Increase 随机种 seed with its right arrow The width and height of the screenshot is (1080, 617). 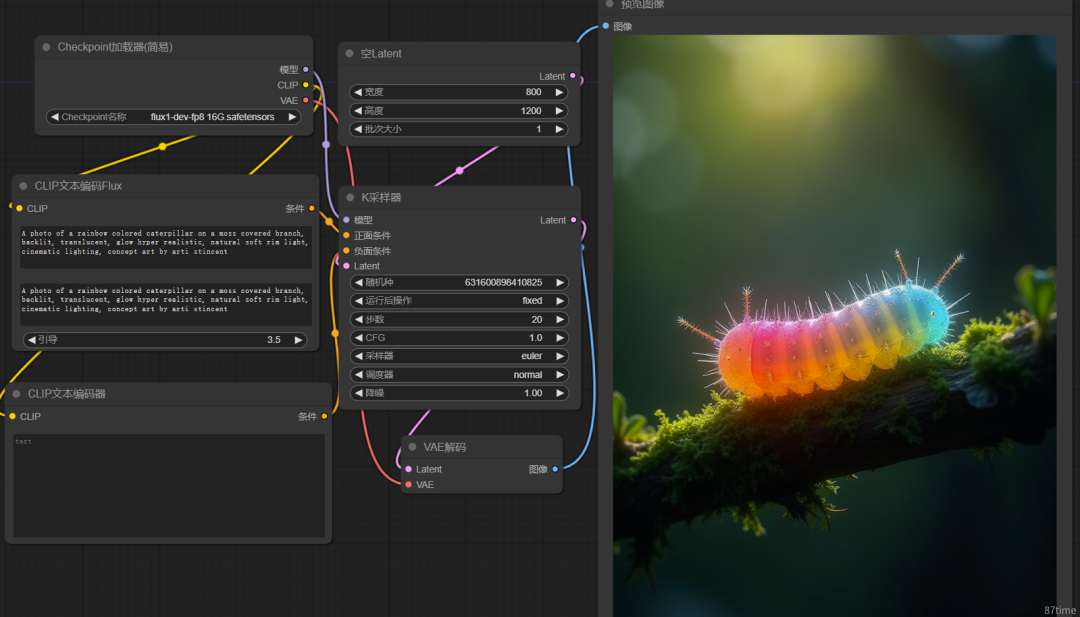coord(560,282)
